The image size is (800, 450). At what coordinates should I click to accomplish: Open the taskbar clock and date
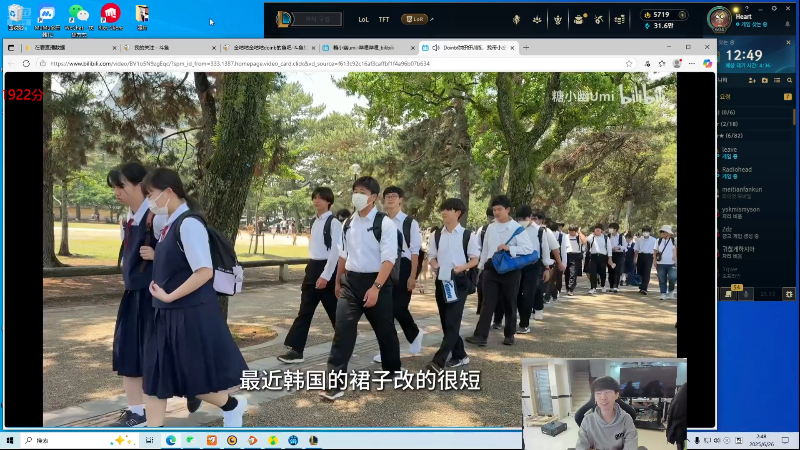click(x=762, y=440)
